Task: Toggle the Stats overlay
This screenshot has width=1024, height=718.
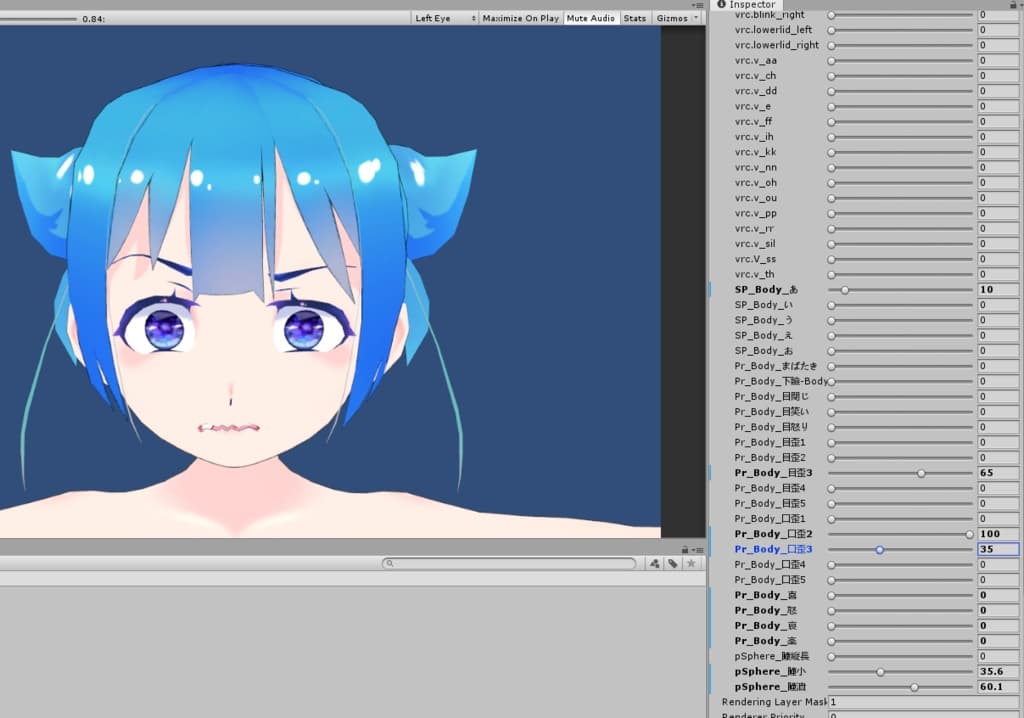Action: [x=634, y=18]
